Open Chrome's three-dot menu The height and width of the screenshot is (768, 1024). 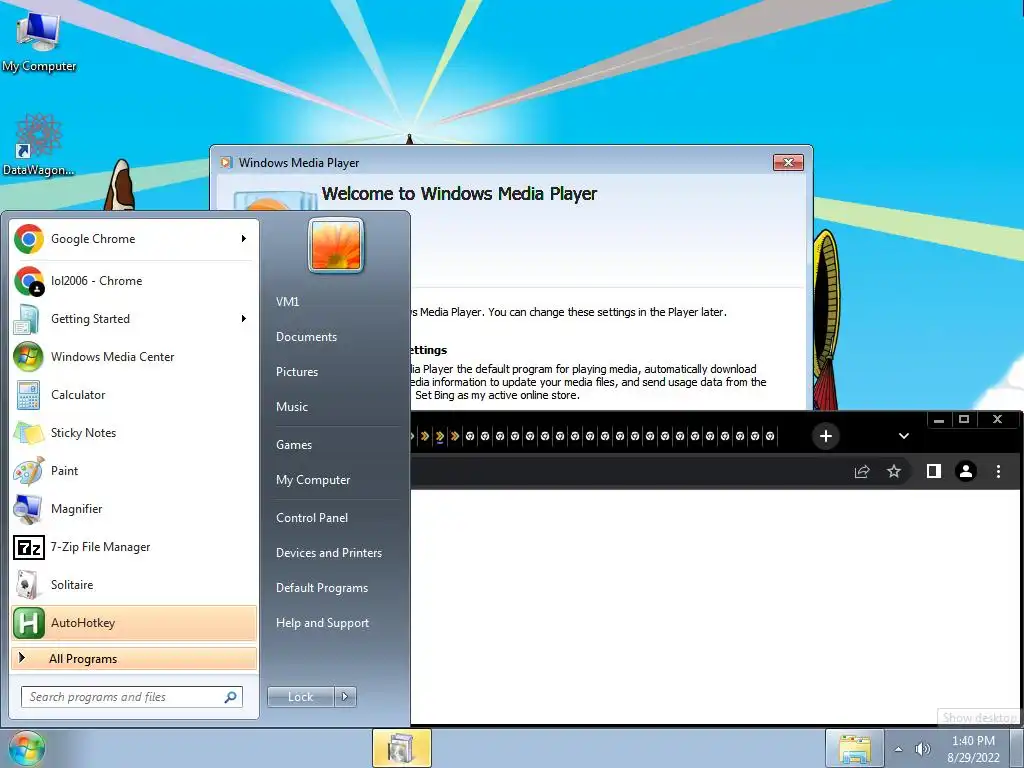(x=999, y=471)
